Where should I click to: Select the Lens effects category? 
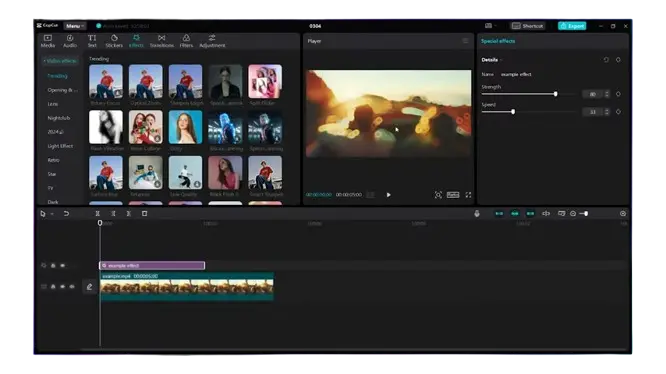tap(53, 104)
